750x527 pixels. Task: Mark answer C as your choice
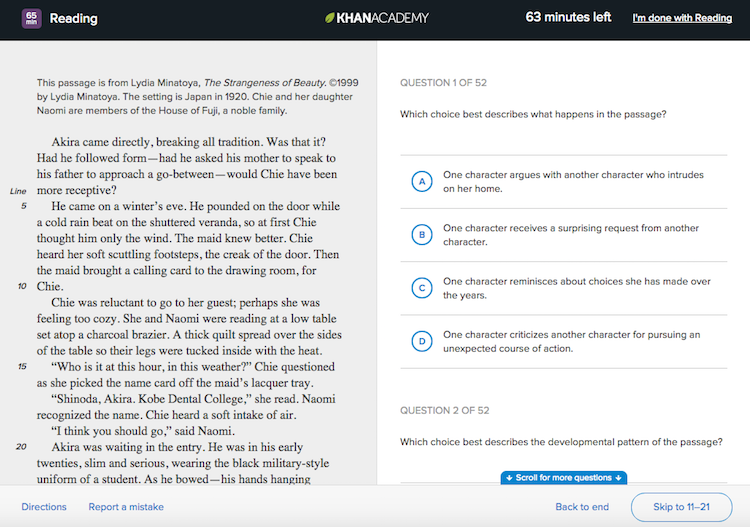pyautogui.click(x=423, y=288)
